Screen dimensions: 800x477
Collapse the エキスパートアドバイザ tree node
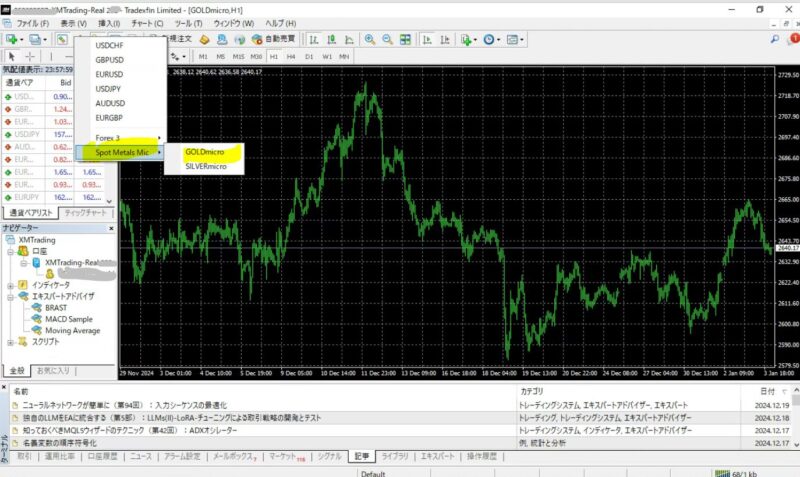click(x=10, y=296)
